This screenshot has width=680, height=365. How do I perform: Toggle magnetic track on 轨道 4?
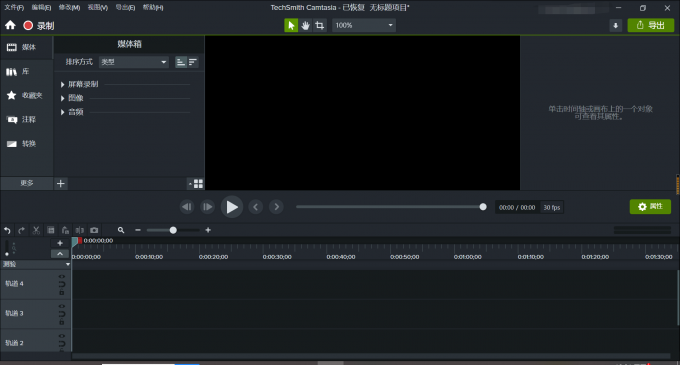click(x=62, y=285)
